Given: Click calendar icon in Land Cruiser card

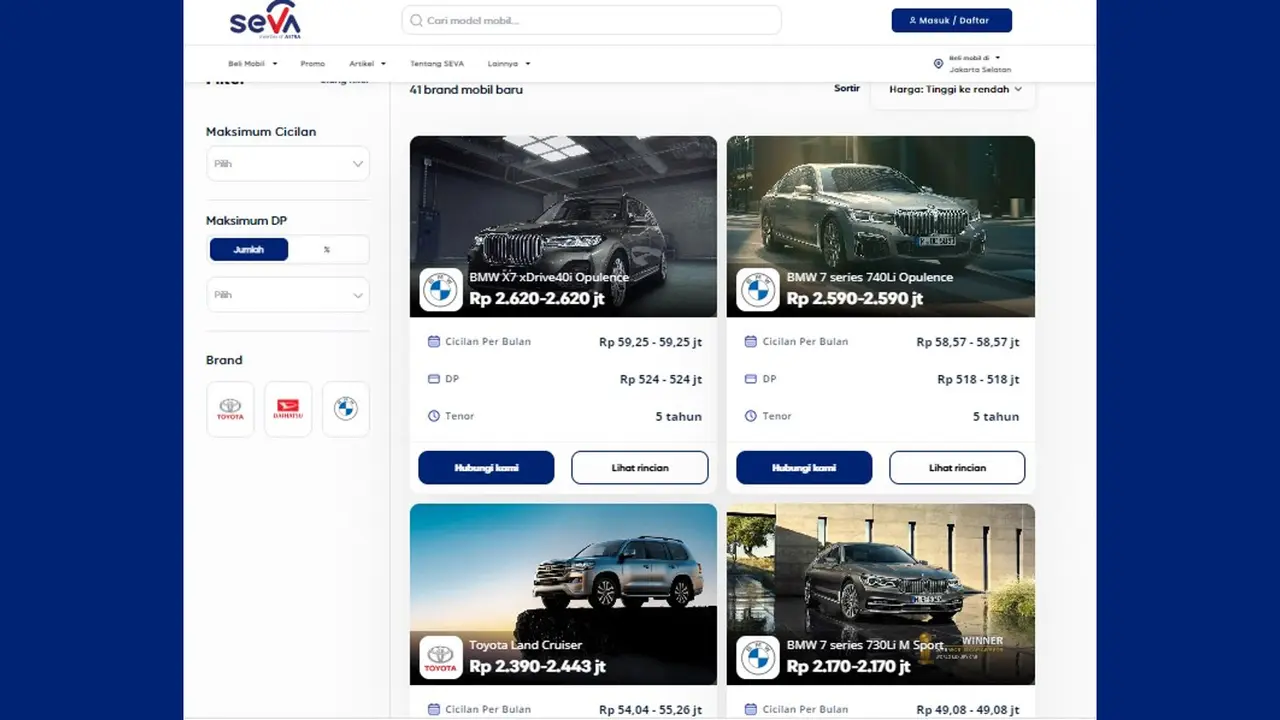Looking at the screenshot, I should pyautogui.click(x=434, y=710).
